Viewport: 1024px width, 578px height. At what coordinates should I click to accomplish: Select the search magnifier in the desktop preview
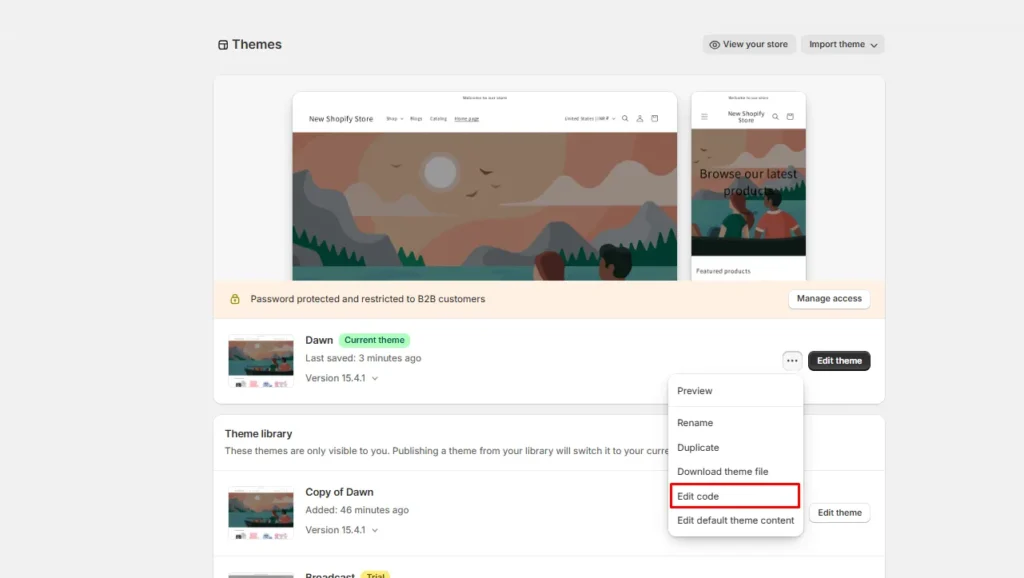coord(625,118)
